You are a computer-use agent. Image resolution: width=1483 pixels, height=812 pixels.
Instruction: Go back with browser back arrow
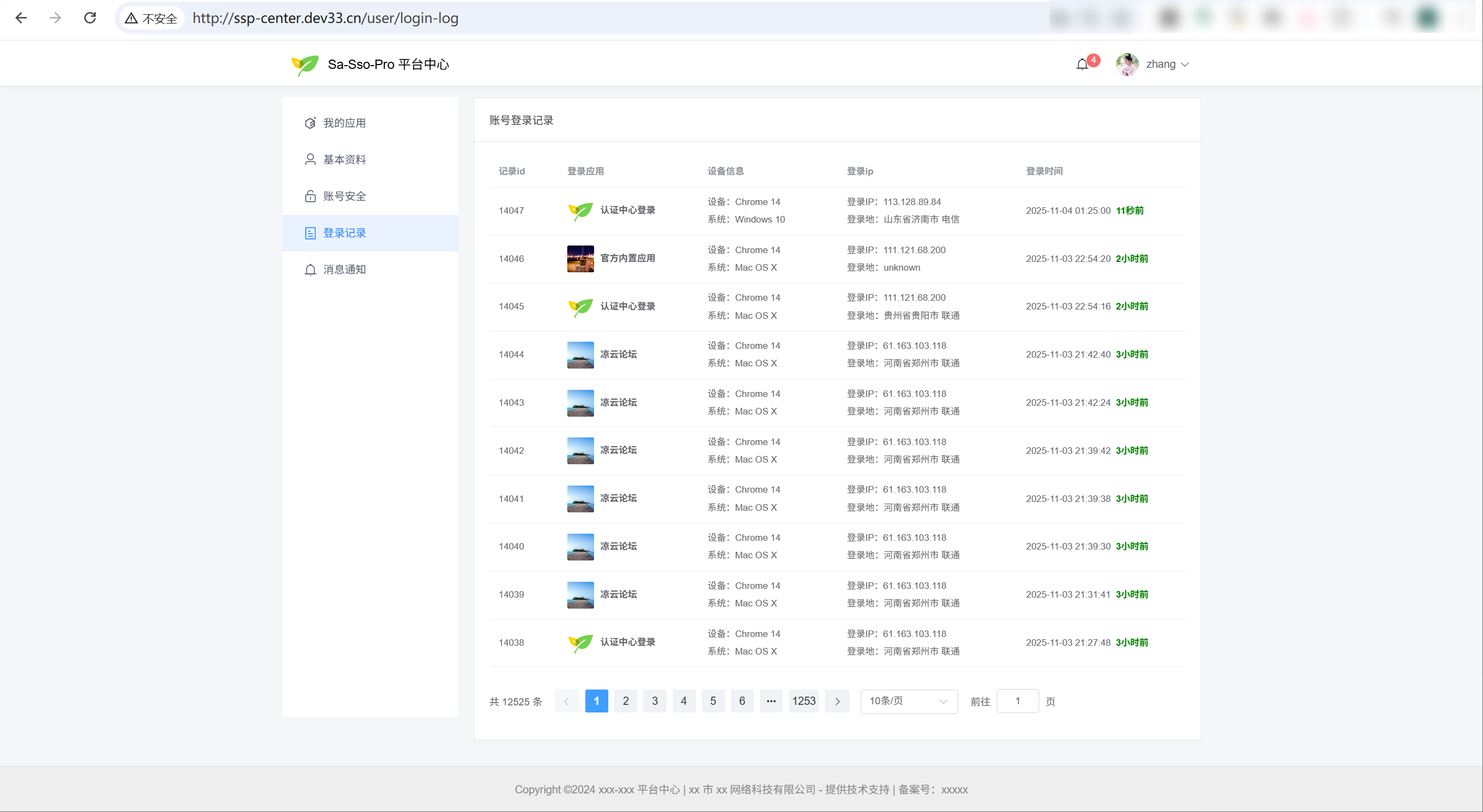click(21, 18)
